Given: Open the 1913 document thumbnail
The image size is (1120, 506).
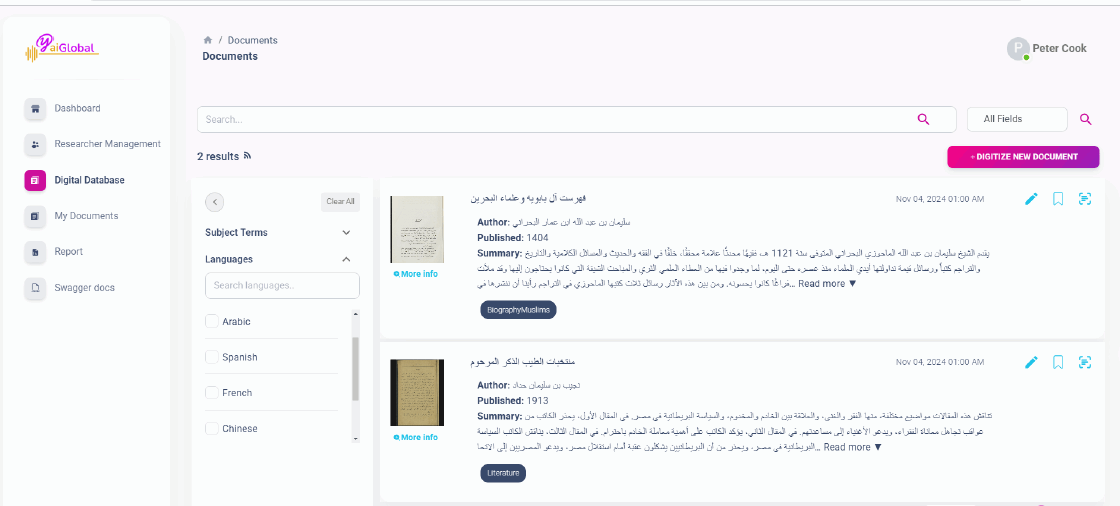Looking at the screenshot, I should 416,392.
